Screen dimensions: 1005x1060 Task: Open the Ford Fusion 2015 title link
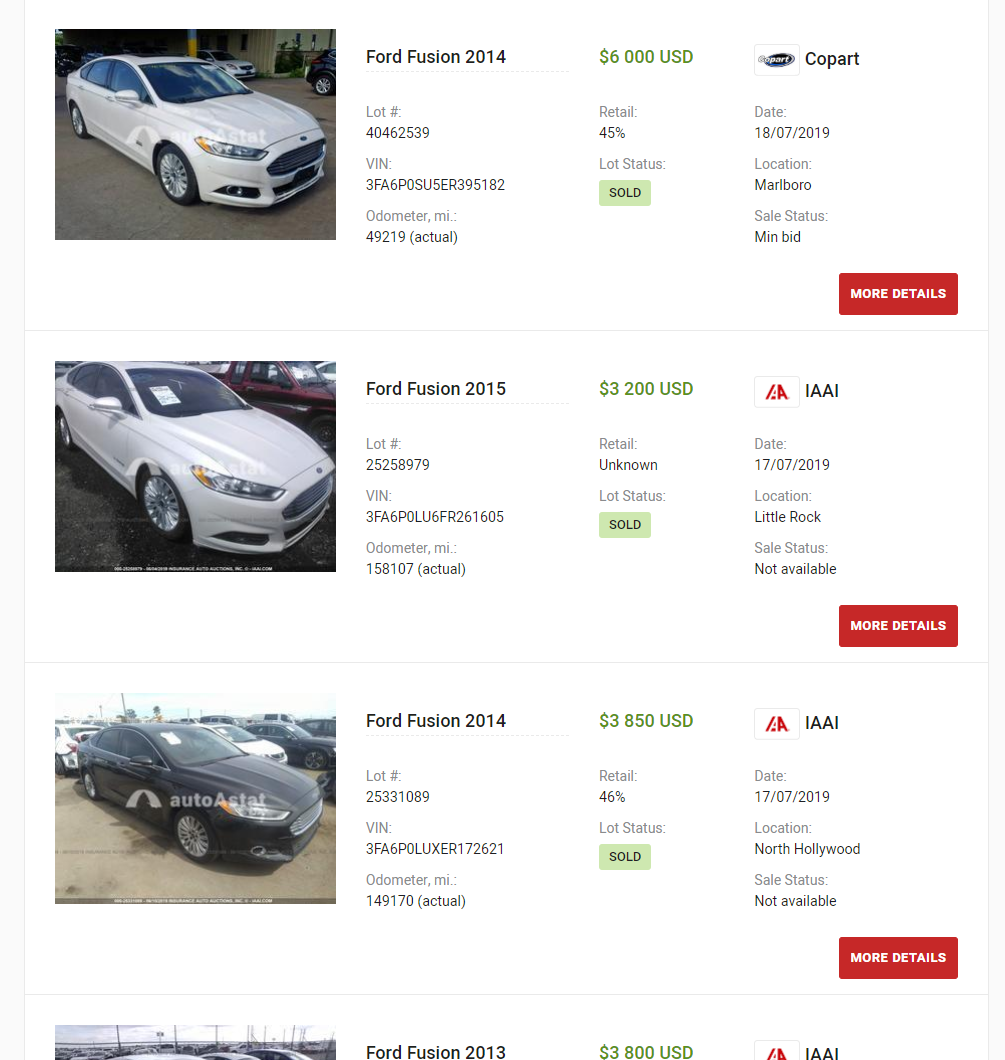pos(436,389)
